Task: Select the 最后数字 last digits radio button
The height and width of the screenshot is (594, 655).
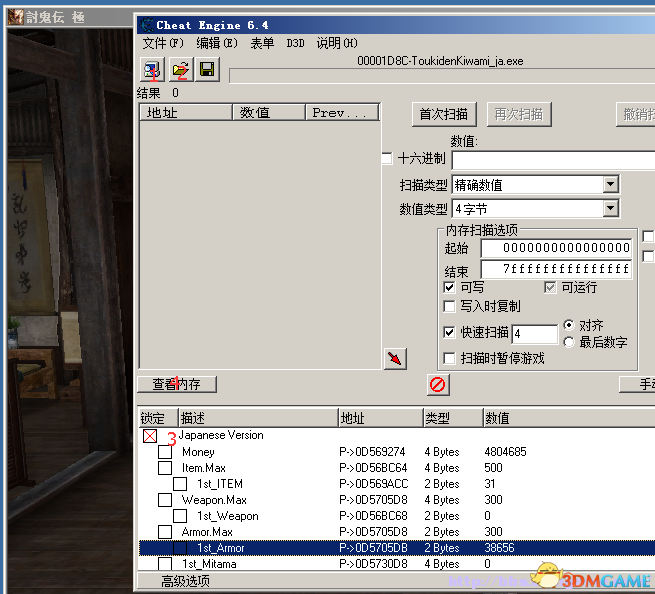Action: pos(569,342)
